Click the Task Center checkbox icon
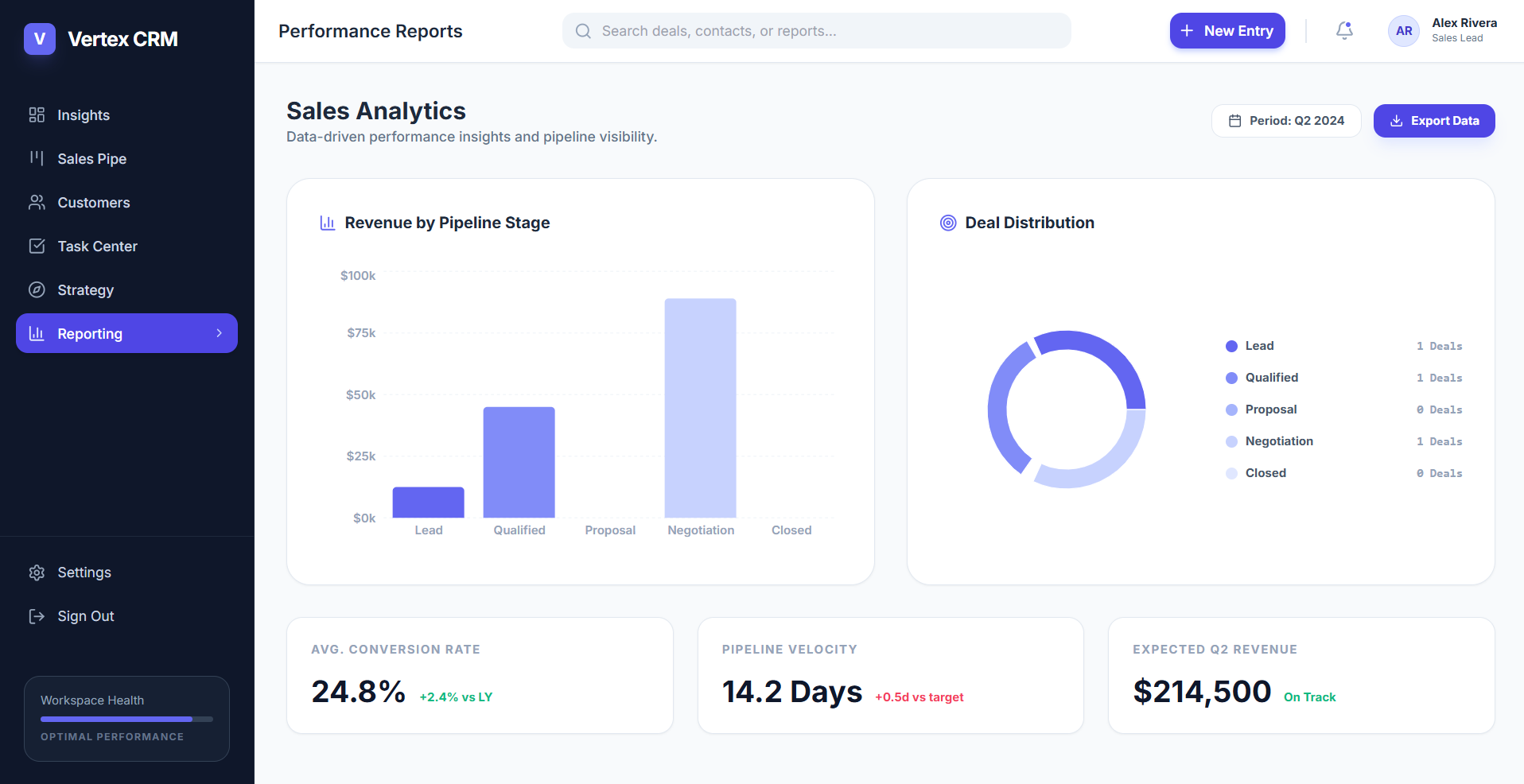 point(37,246)
